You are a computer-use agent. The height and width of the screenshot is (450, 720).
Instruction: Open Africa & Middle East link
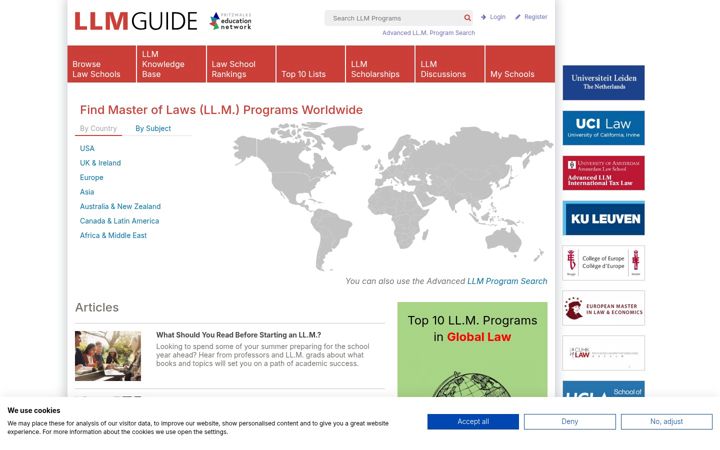(x=113, y=236)
